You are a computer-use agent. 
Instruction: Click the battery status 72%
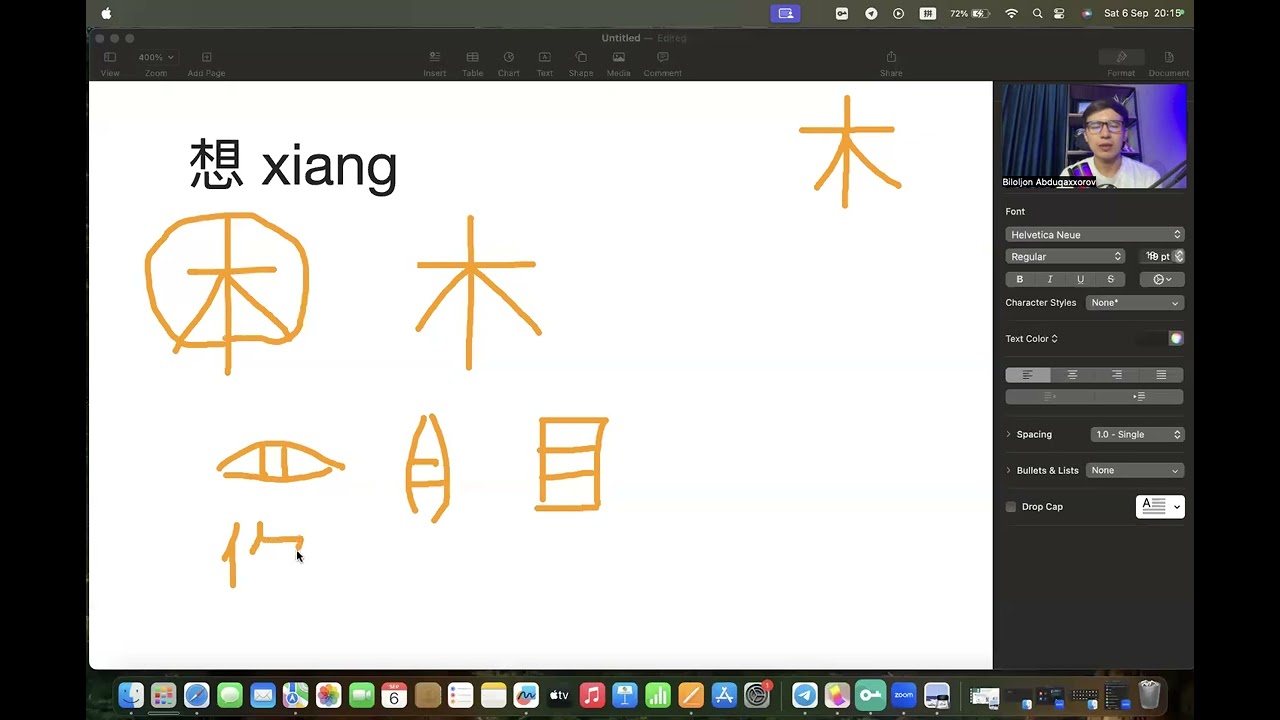click(969, 13)
